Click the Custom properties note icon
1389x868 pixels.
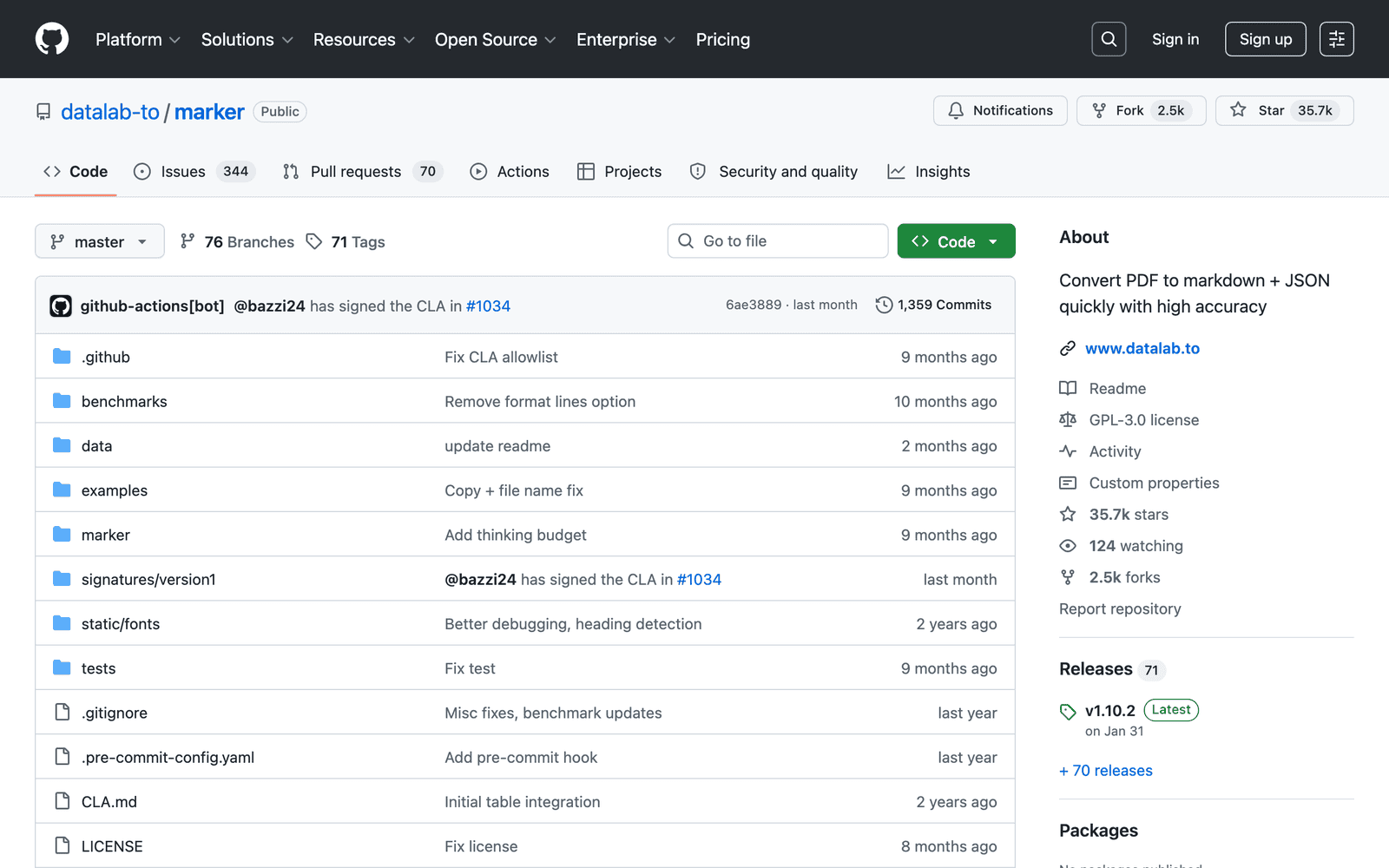coord(1068,483)
